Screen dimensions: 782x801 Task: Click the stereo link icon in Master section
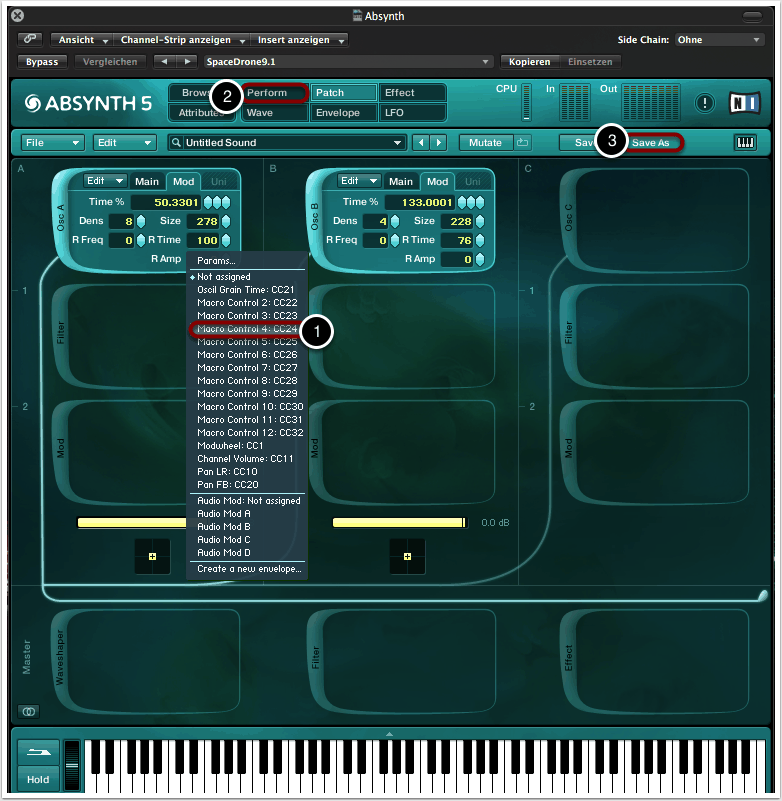click(29, 711)
